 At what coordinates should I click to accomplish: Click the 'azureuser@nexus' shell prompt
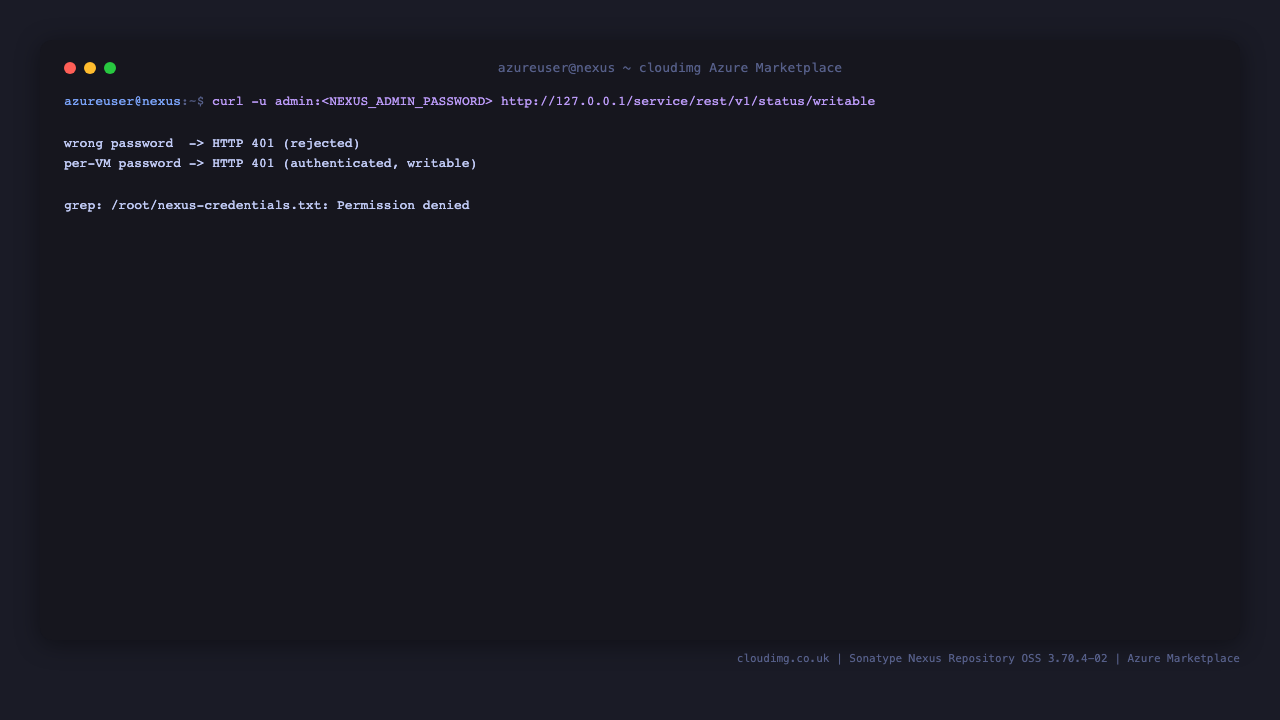(123, 101)
